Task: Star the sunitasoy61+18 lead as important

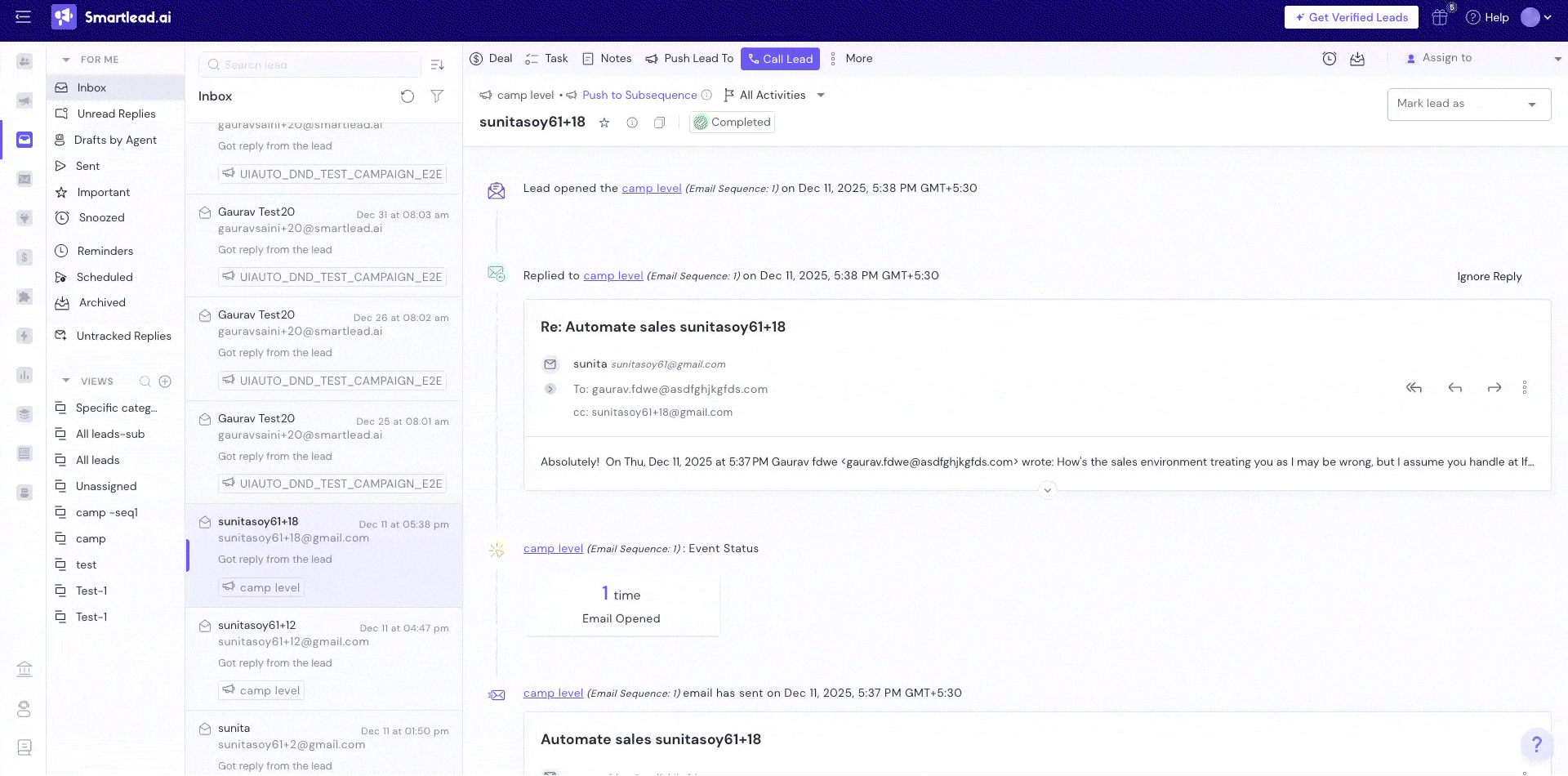Action: 604,123
